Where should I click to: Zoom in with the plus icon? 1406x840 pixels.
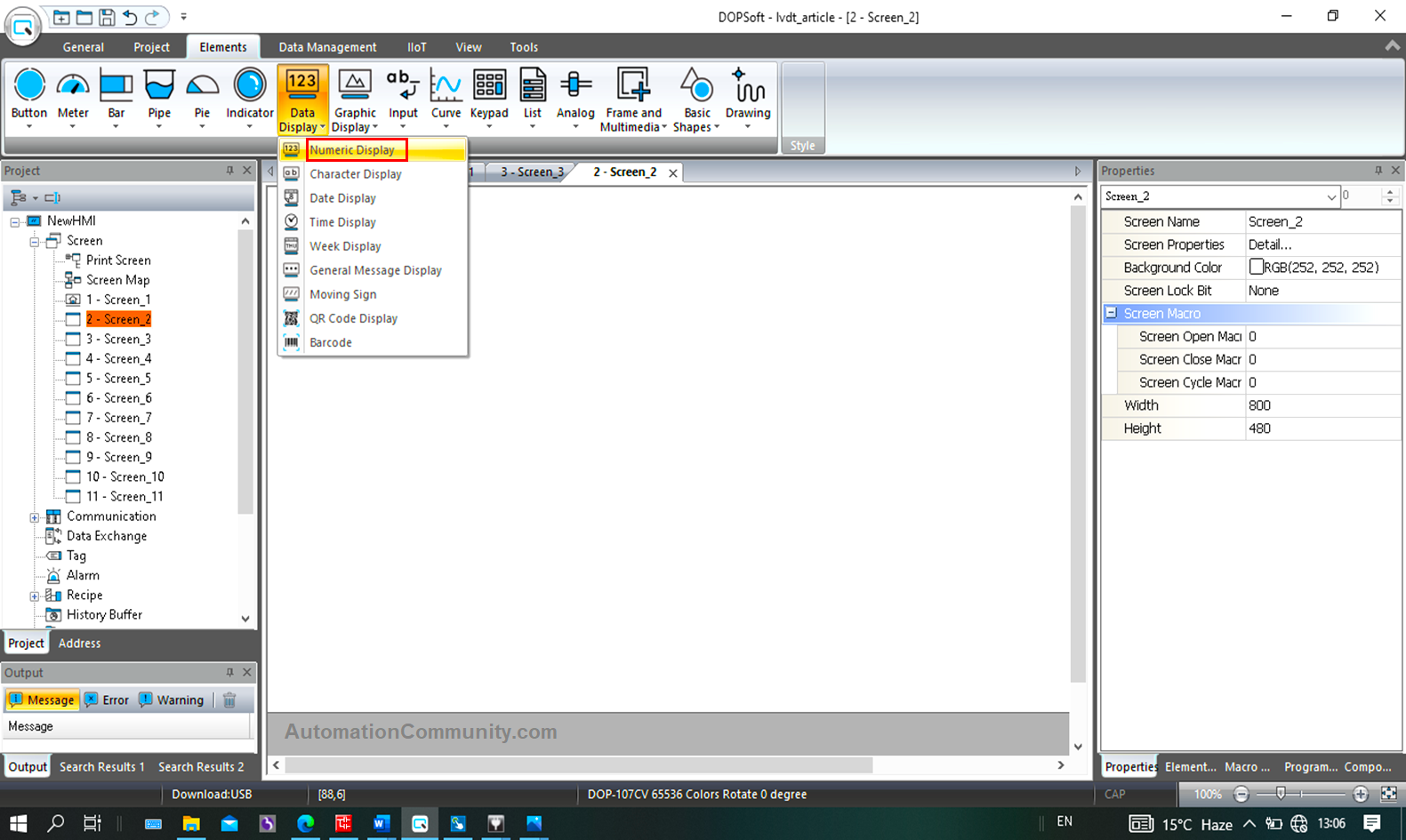pos(1361,794)
